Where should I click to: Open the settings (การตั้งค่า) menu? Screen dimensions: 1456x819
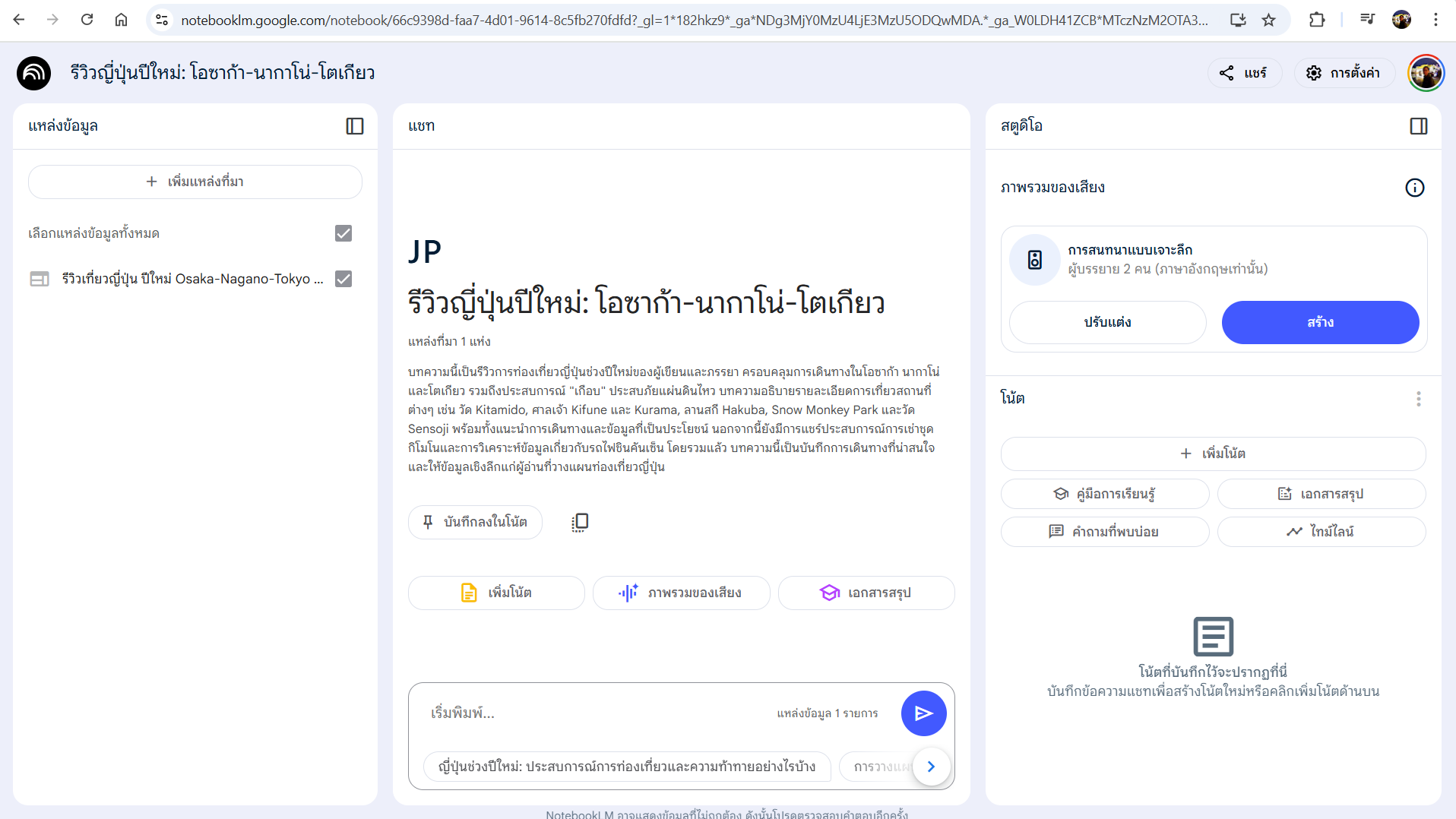click(x=1344, y=73)
